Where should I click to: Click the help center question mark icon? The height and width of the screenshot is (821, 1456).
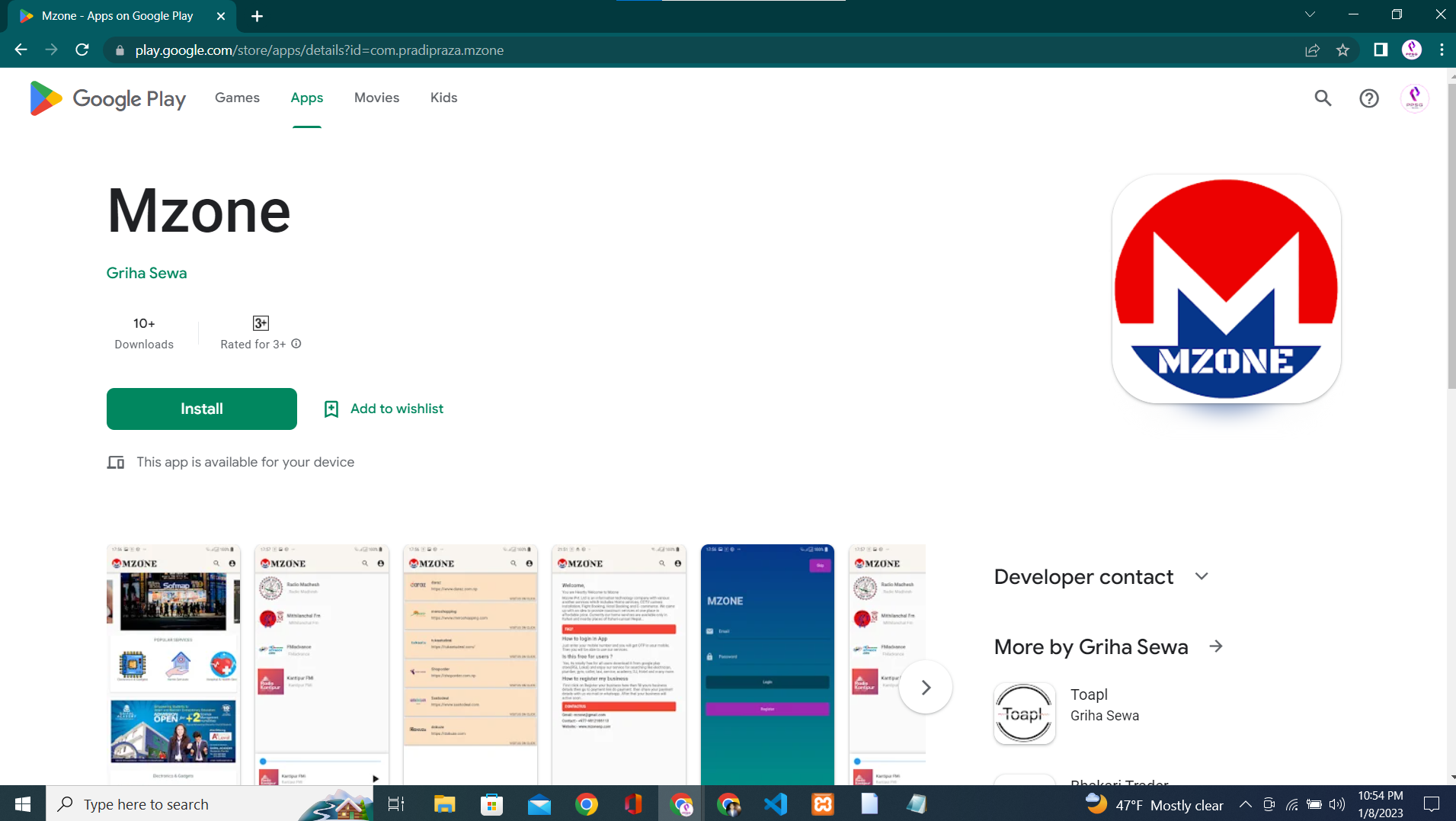click(1368, 98)
